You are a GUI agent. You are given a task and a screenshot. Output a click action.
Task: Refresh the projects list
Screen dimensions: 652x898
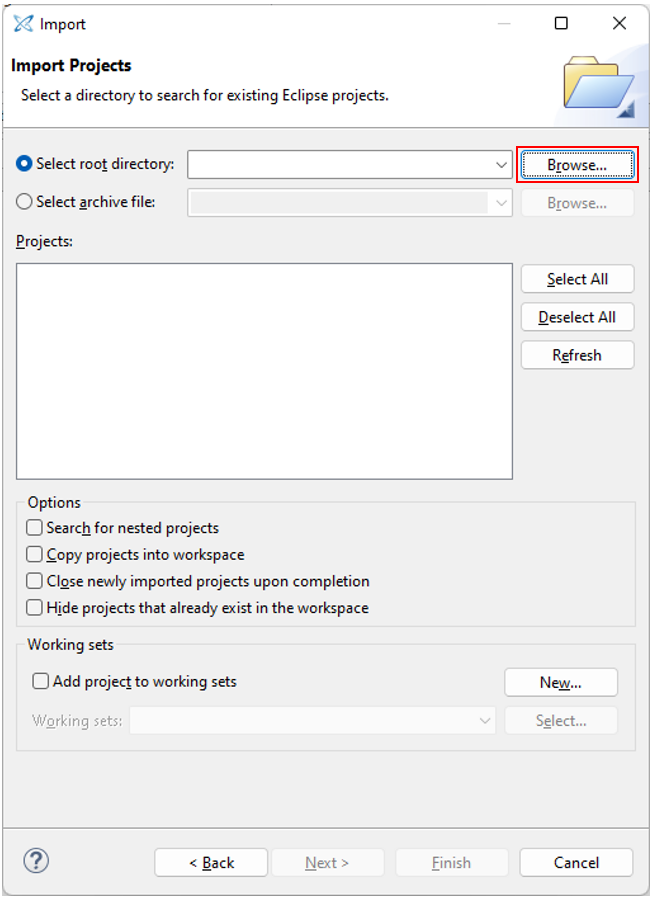[x=577, y=355]
